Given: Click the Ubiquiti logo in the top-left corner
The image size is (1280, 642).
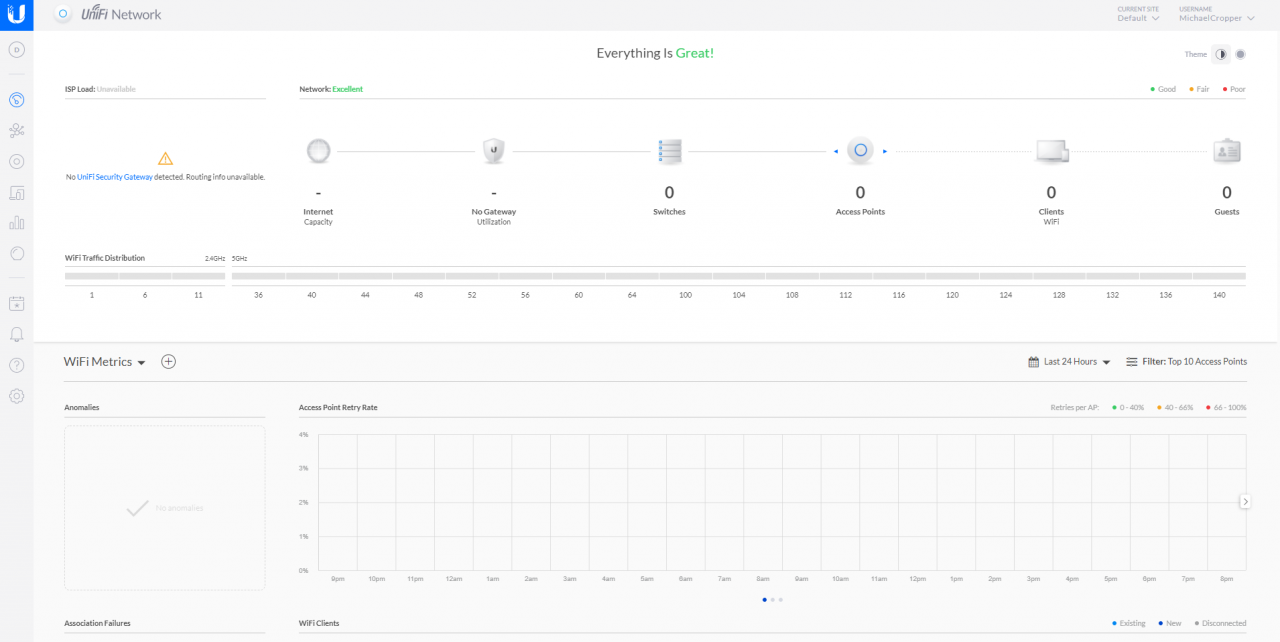Looking at the screenshot, I should (16, 15).
